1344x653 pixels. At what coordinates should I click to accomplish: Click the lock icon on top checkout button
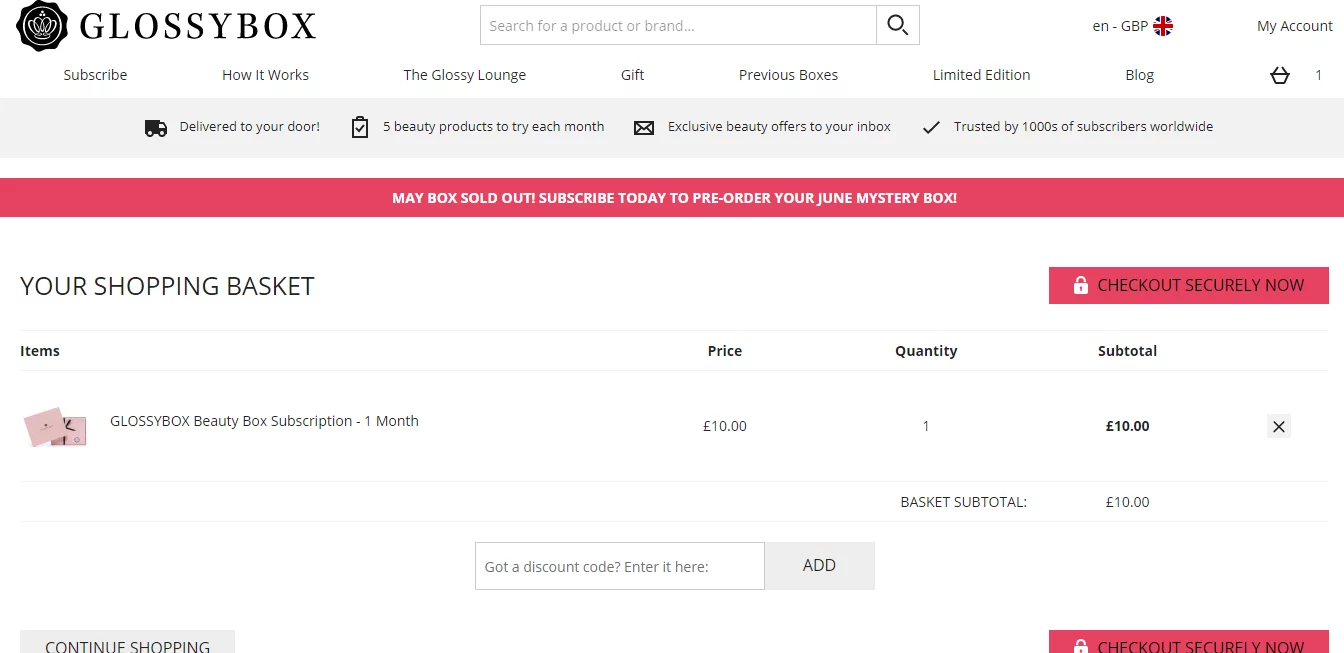(x=1080, y=285)
